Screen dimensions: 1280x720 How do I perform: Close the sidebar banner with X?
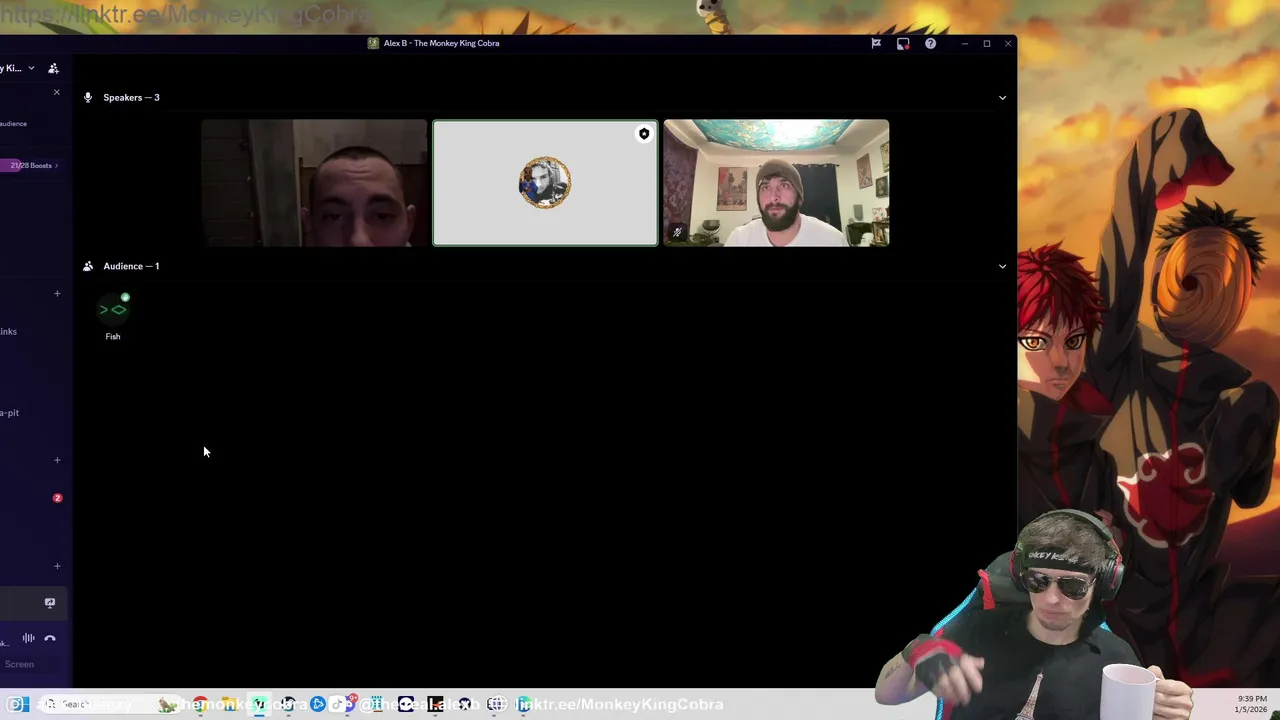click(x=56, y=92)
